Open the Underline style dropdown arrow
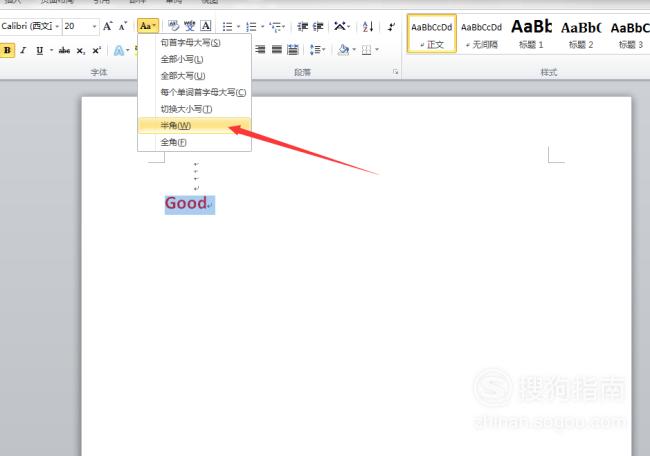The image size is (650, 456). coord(51,50)
